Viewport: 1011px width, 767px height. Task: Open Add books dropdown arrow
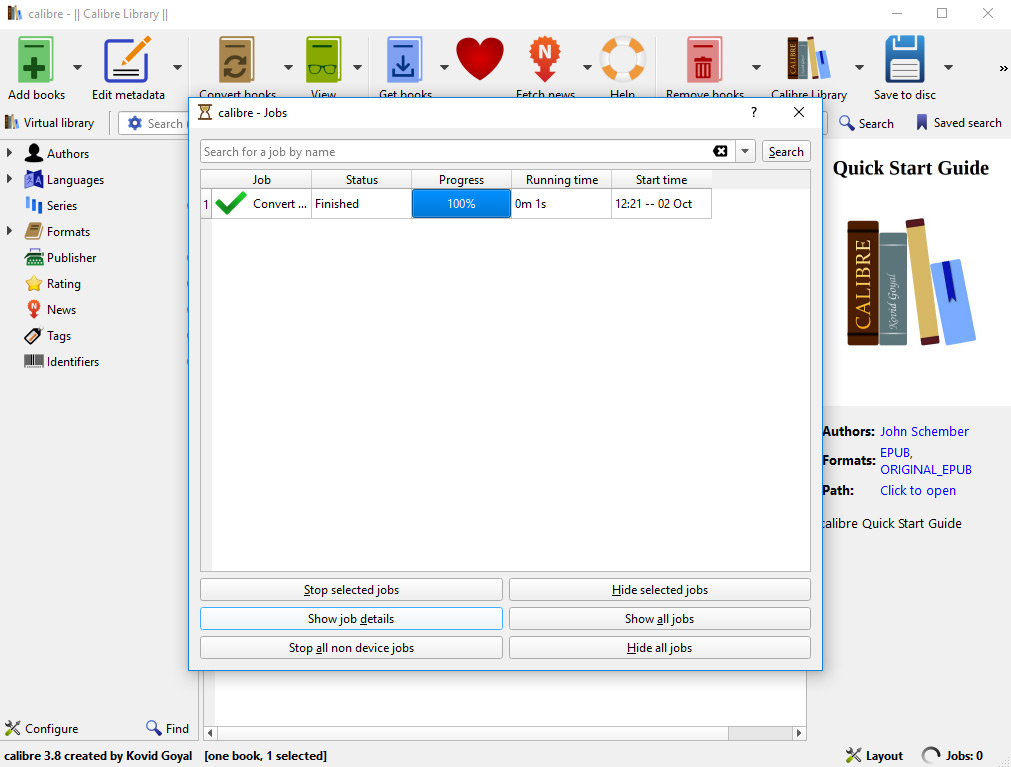tap(77, 67)
